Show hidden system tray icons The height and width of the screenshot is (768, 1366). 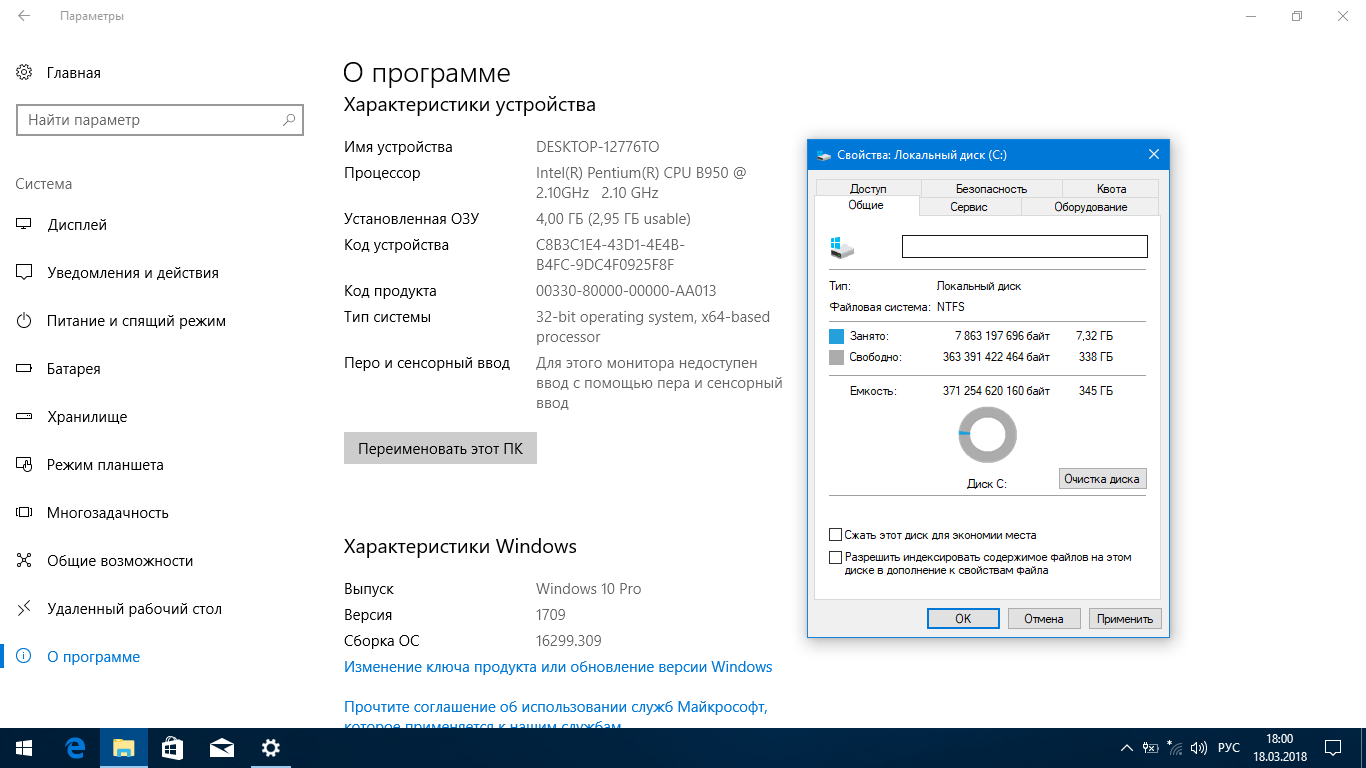click(x=1128, y=748)
